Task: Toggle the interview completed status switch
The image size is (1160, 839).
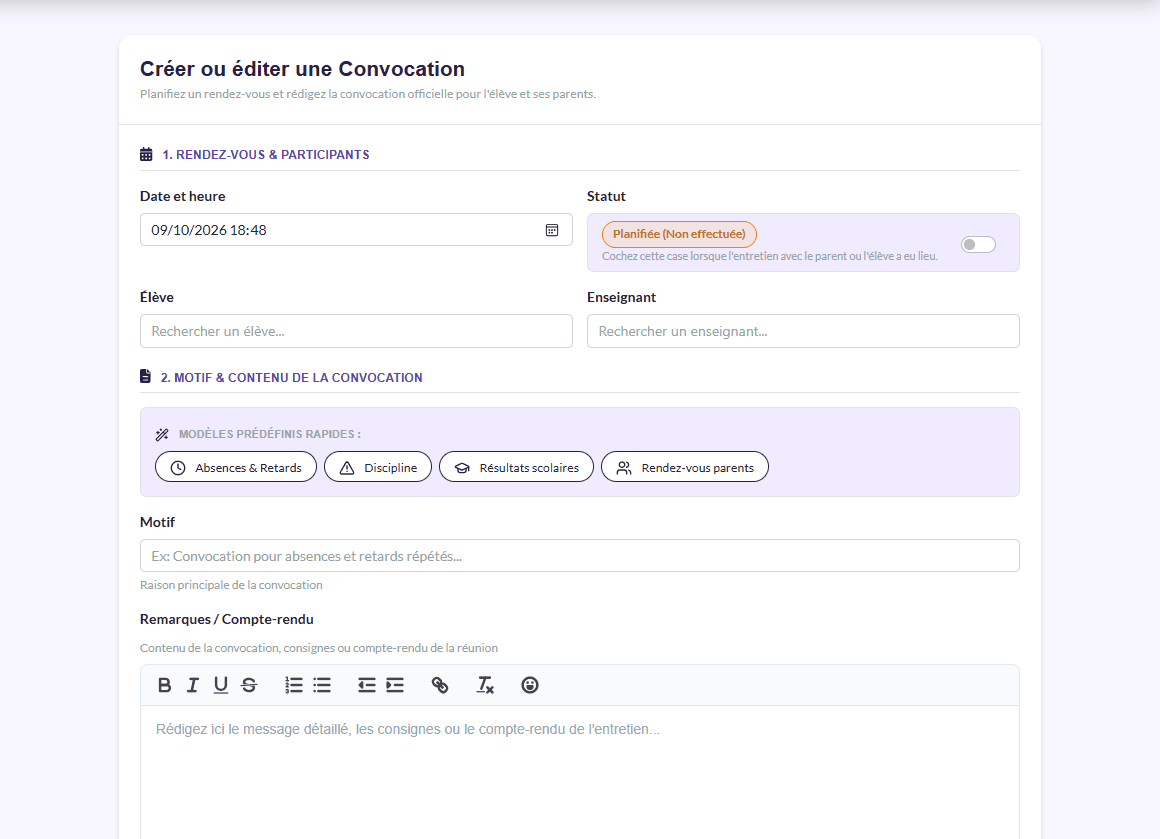Action: click(978, 244)
